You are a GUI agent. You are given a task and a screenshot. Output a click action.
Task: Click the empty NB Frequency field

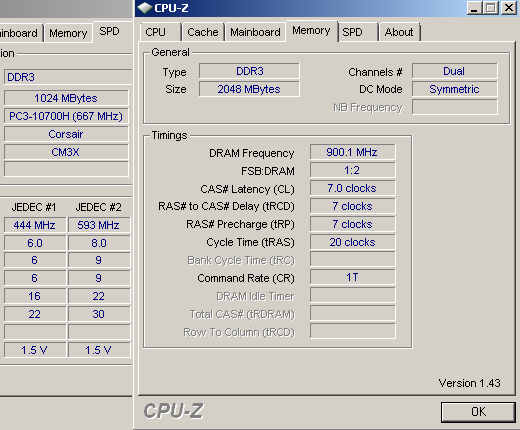click(x=455, y=107)
